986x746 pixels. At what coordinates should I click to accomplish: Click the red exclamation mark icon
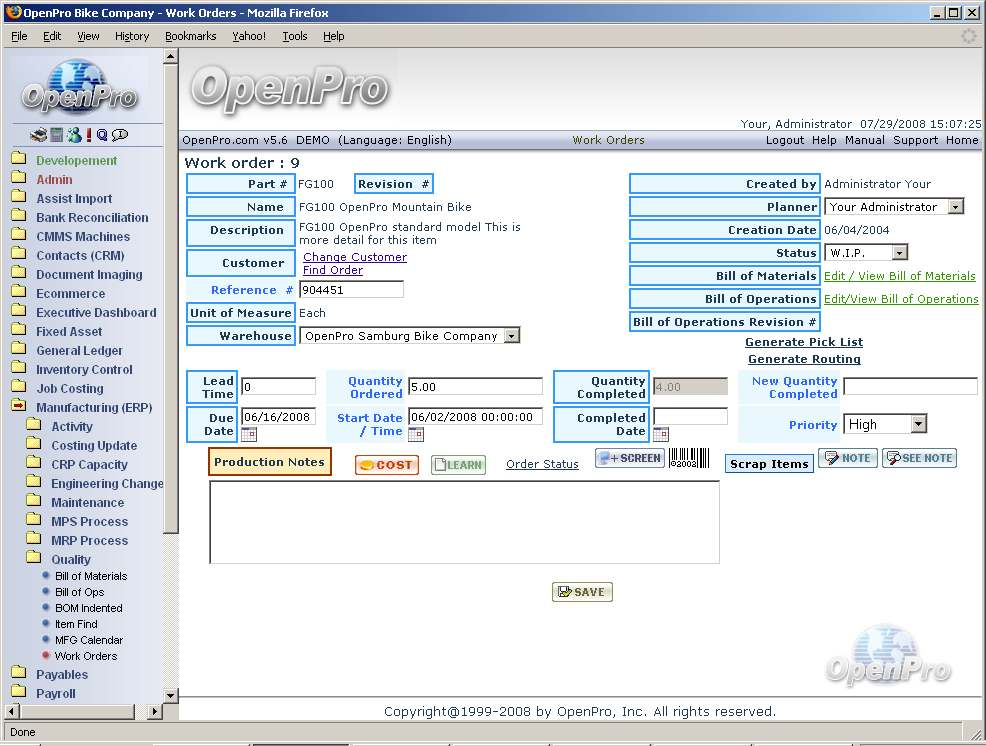[89, 135]
